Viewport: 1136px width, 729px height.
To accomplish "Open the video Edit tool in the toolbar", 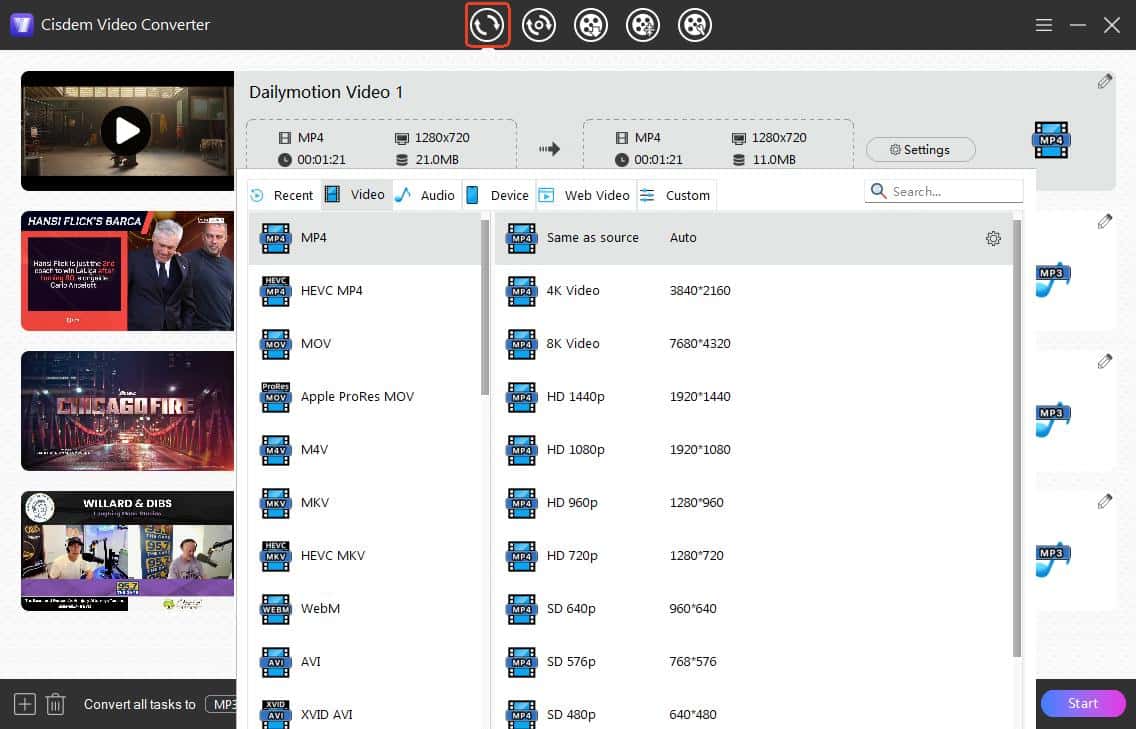I will pos(695,25).
